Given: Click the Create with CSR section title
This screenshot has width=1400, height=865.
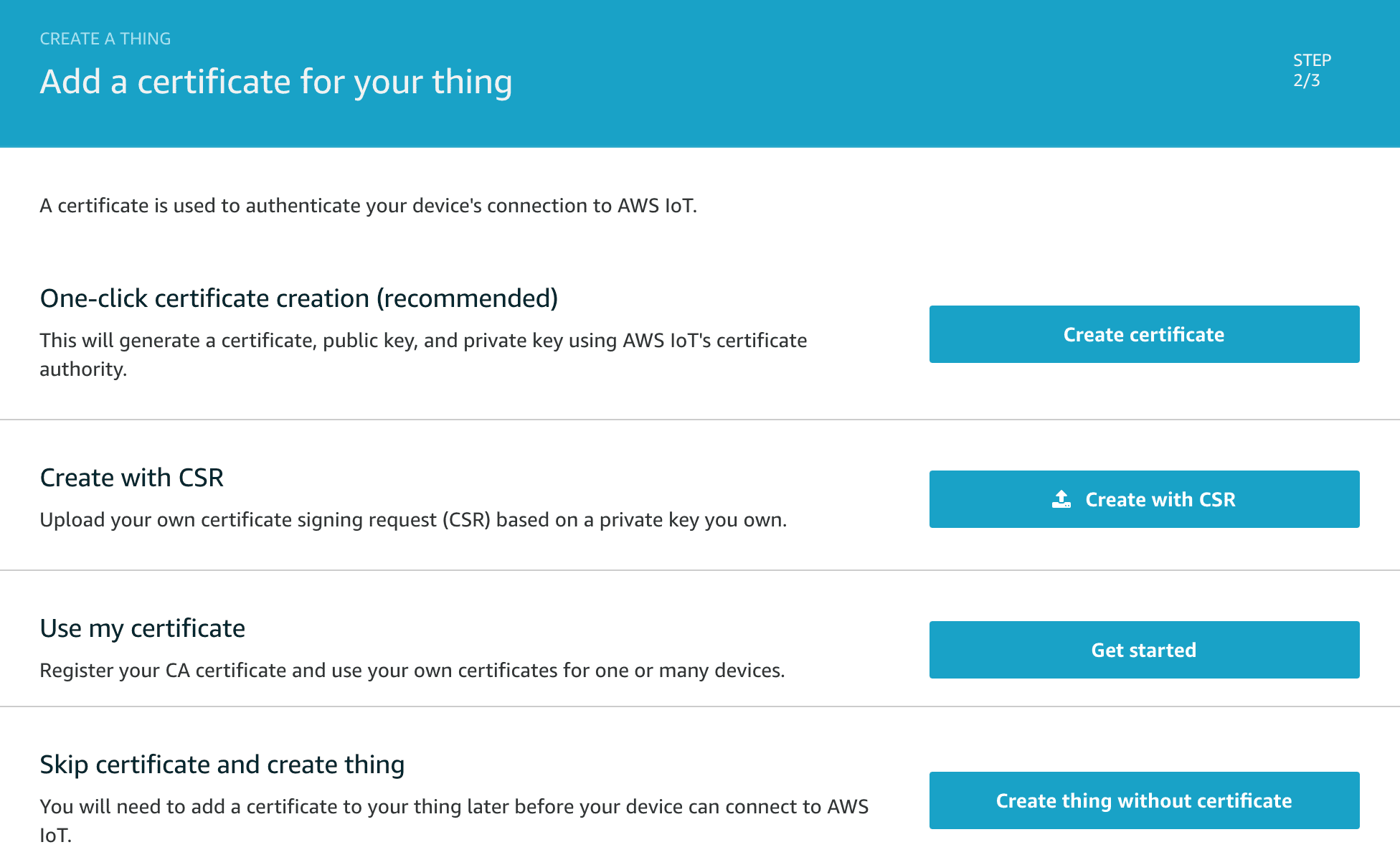Looking at the screenshot, I should (x=131, y=477).
